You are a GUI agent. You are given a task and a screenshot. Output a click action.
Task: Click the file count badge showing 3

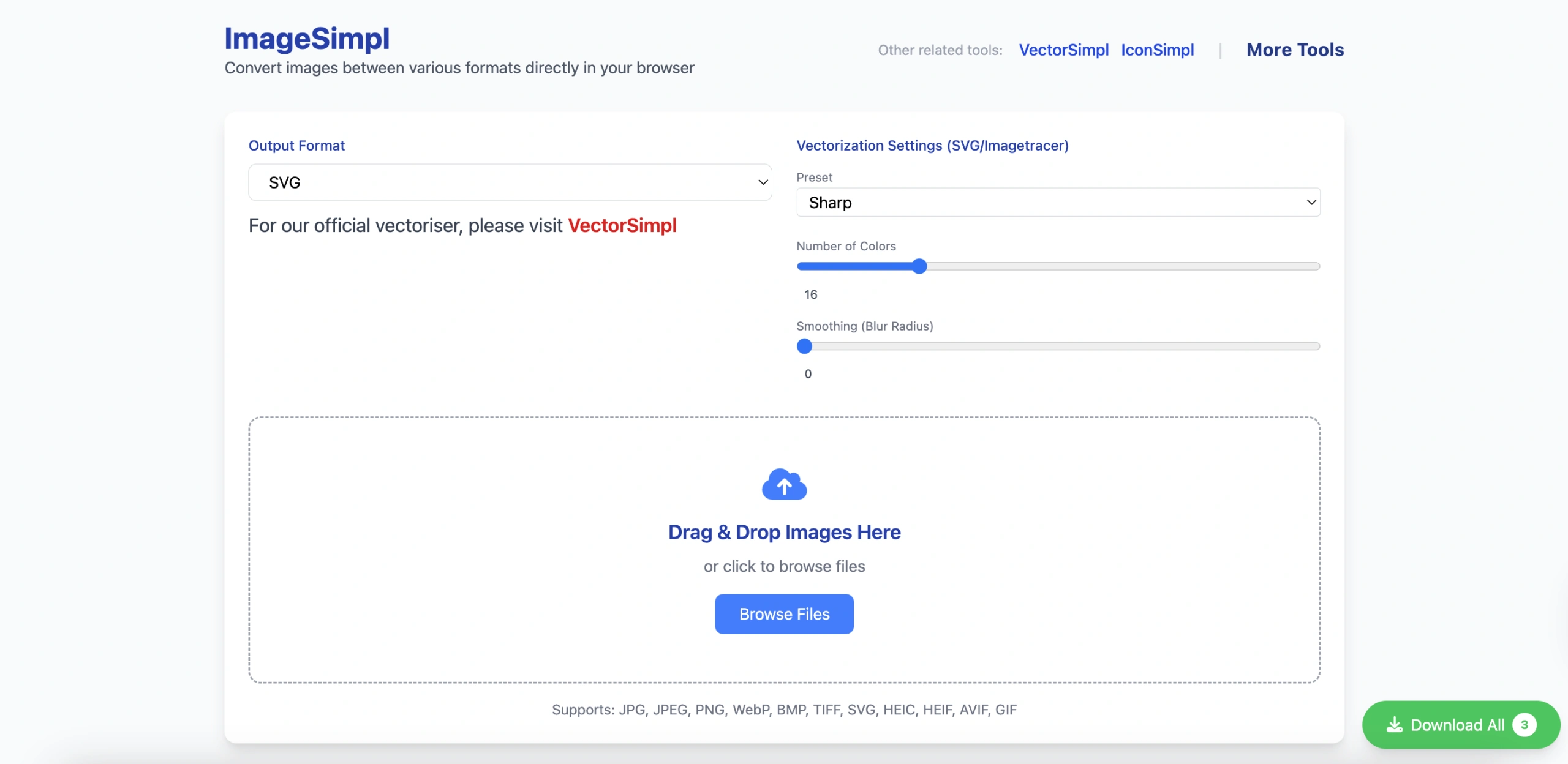1524,725
